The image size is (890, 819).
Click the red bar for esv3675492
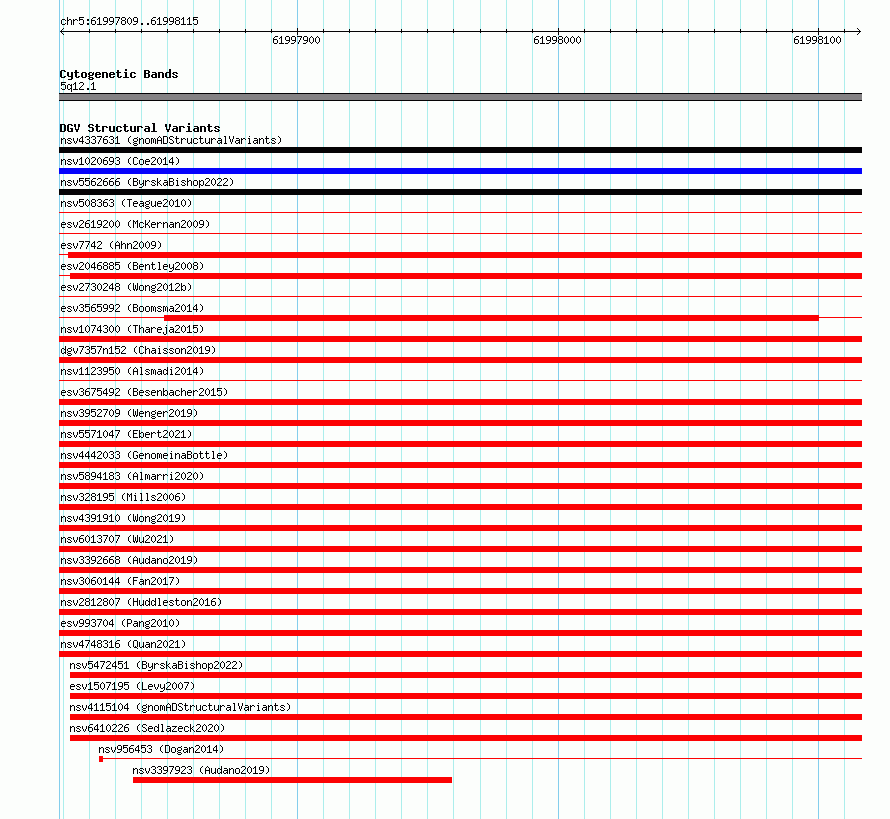460,402
